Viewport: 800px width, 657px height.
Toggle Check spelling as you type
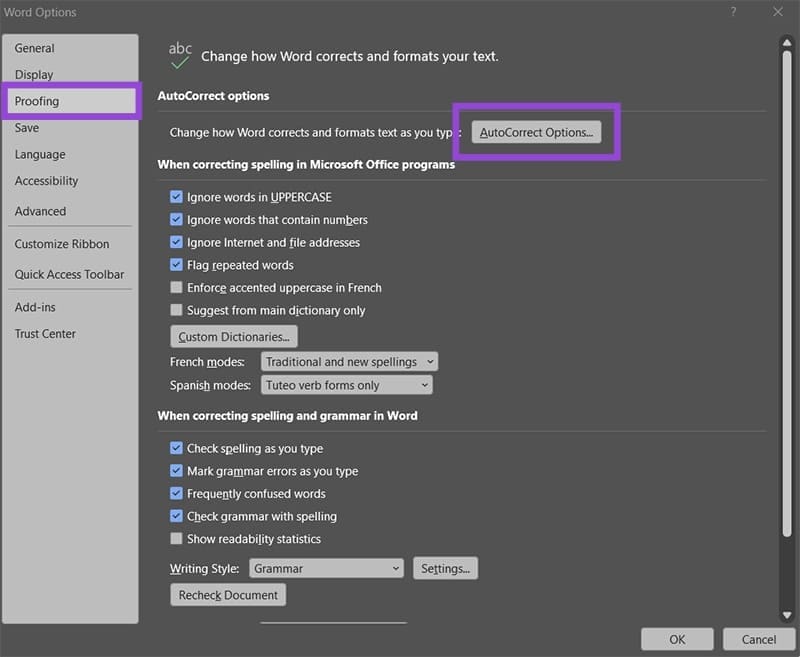tap(177, 449)
